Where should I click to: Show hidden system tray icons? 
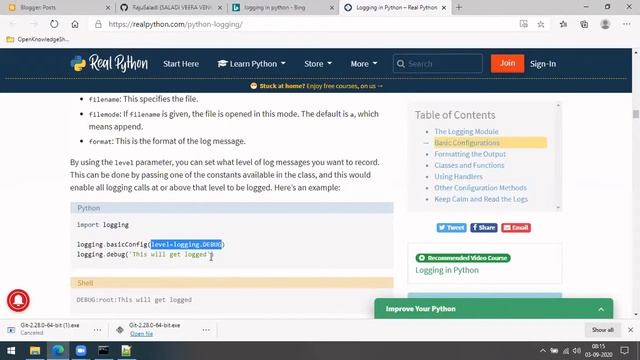542,351
